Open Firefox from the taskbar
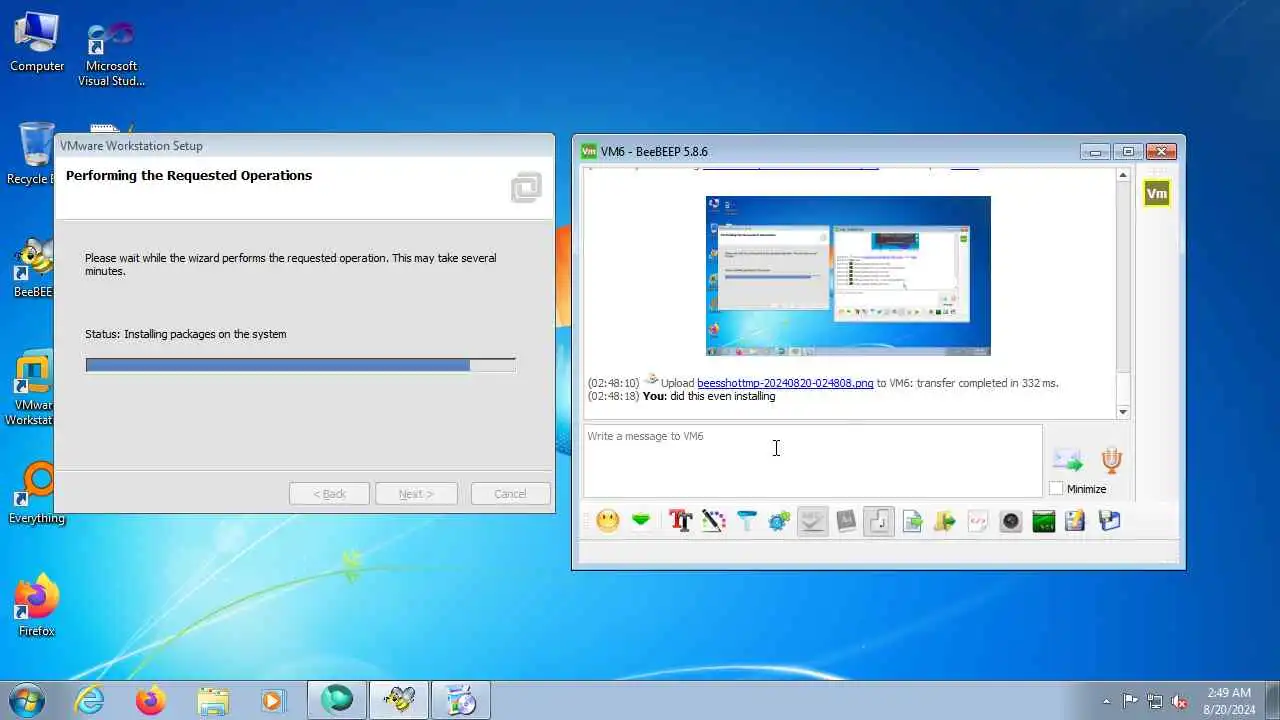1280x720 pixels. pyautogui.click(x=151, y=700)
